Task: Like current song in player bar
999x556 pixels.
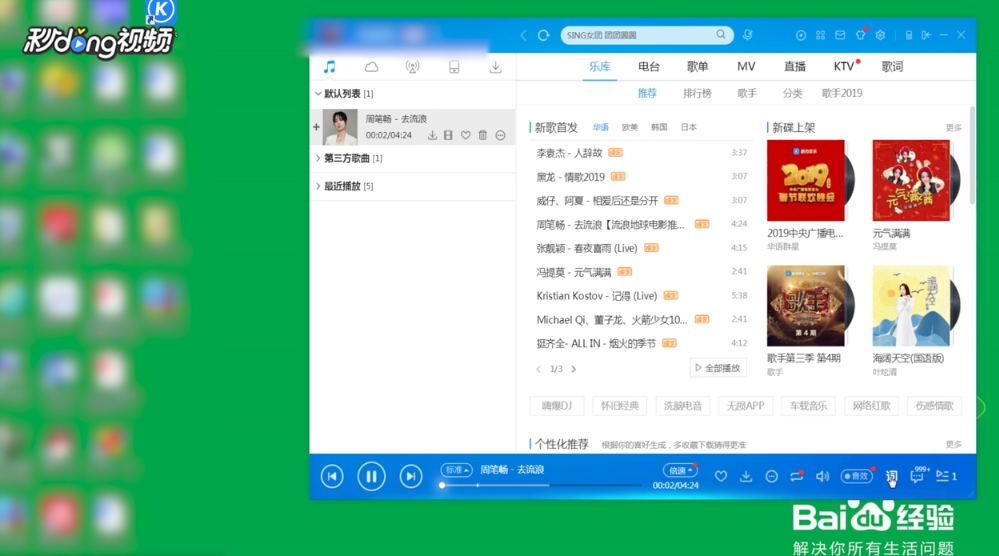Action: [x=721, y=476]
